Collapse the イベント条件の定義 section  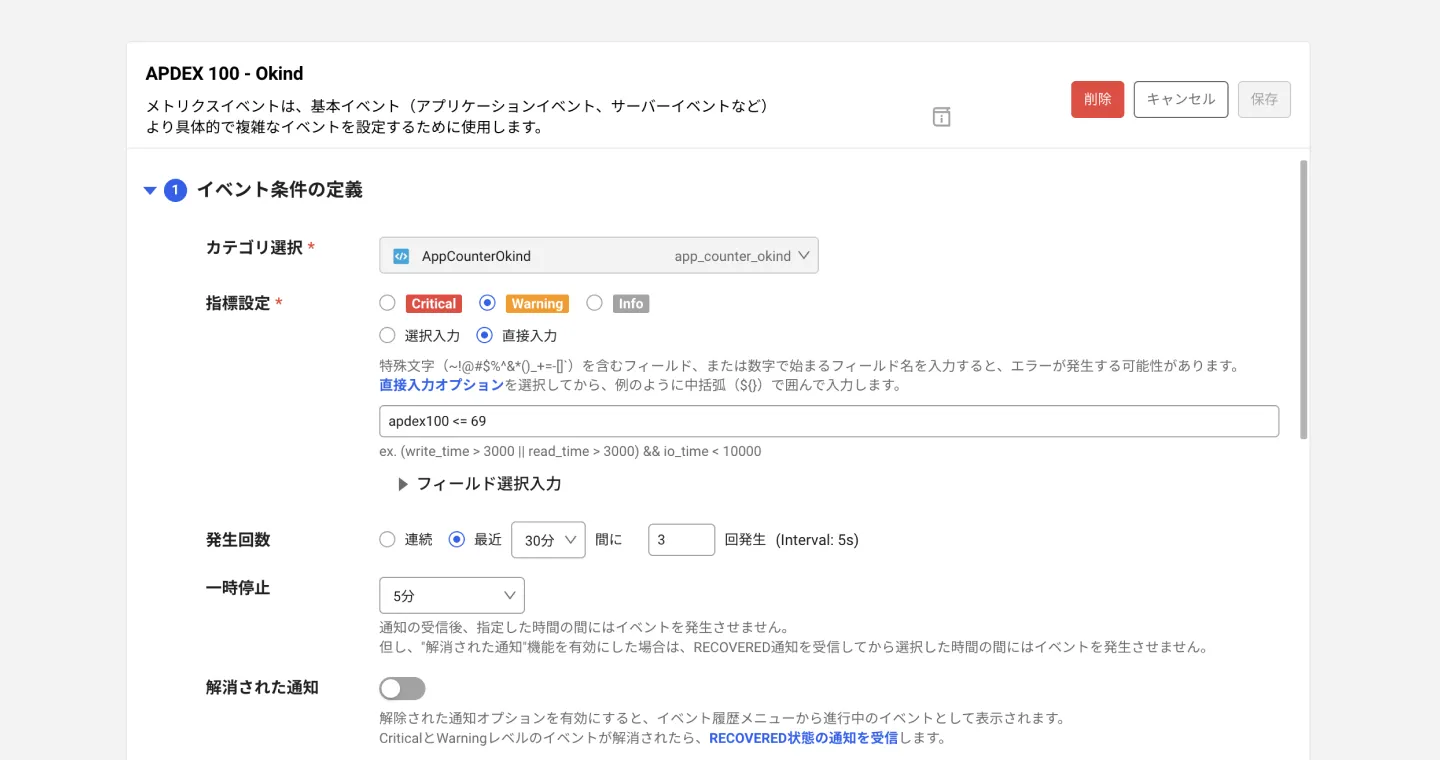pos(150,190)
